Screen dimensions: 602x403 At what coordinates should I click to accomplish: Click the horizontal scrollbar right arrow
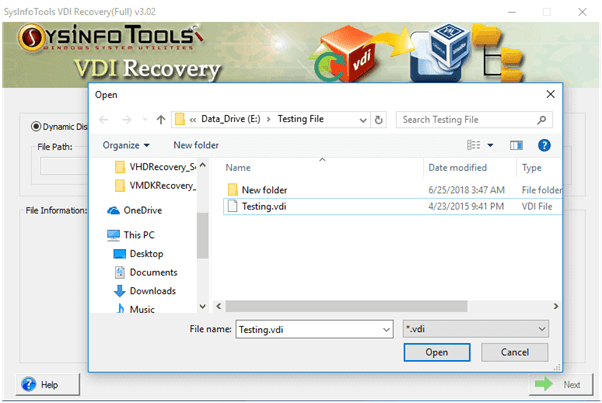[556, 306]
